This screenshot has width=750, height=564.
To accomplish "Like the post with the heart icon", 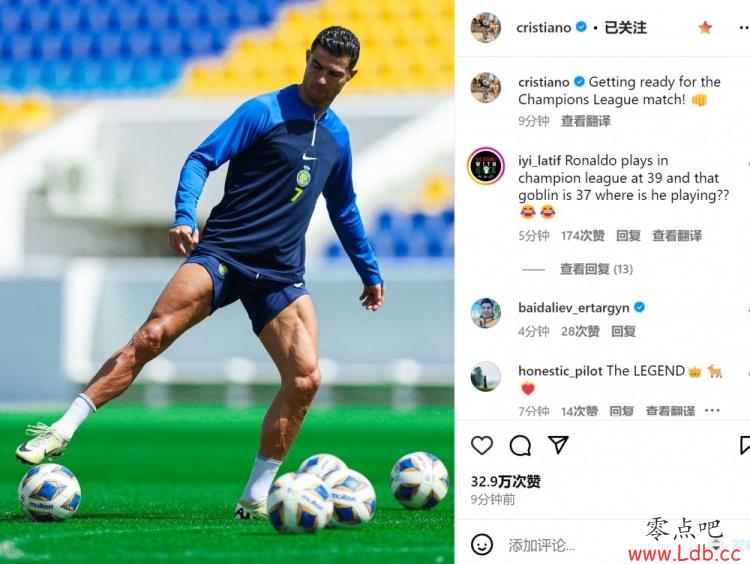I will tap(482, 445).
